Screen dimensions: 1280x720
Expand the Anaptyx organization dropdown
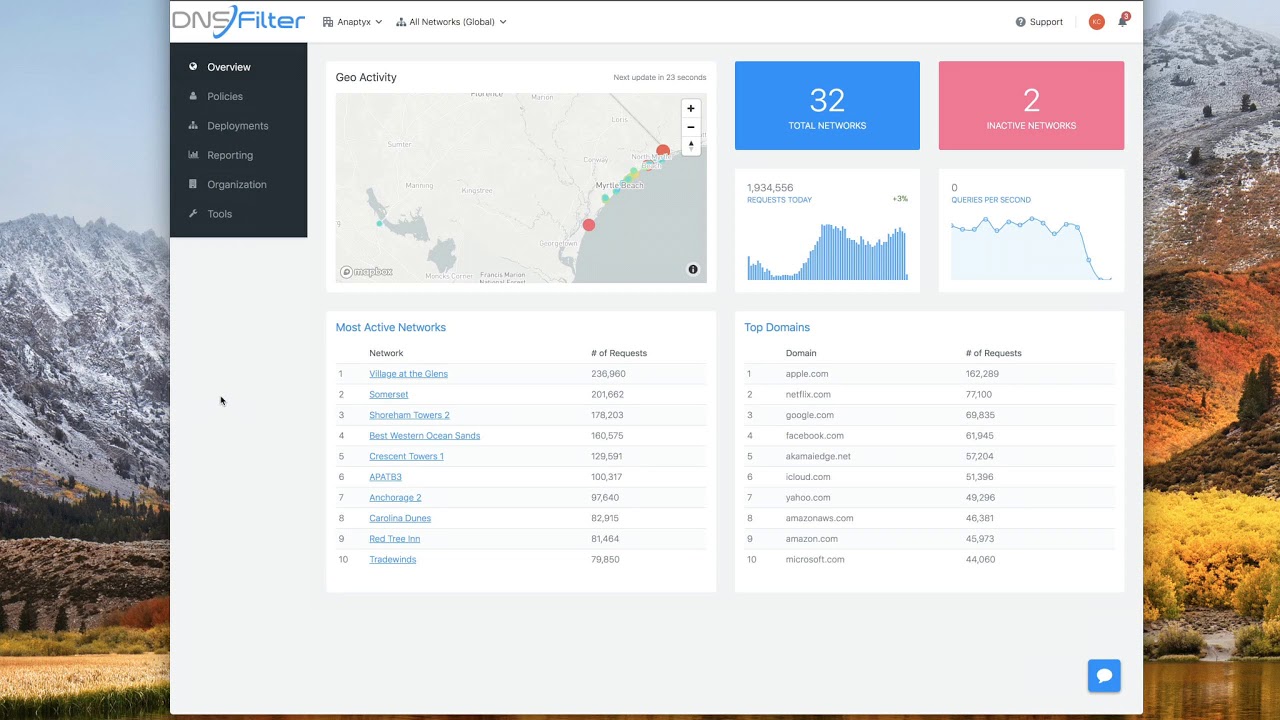(352, 22)
